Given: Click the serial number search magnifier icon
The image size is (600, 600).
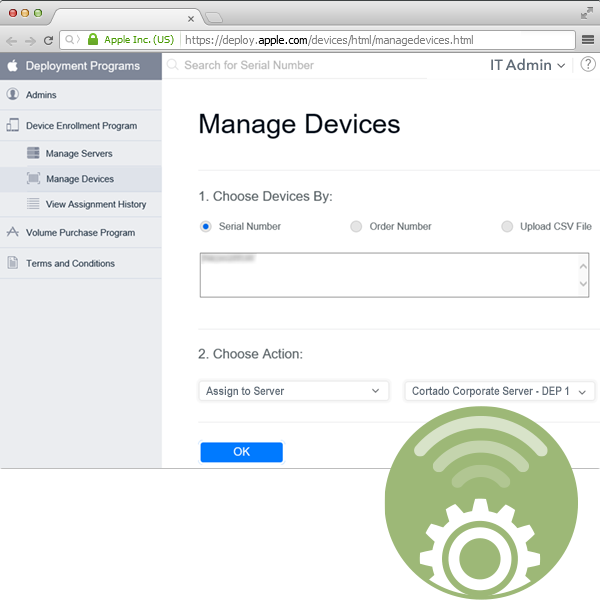Looking at the screenshot, I should 173,65.
